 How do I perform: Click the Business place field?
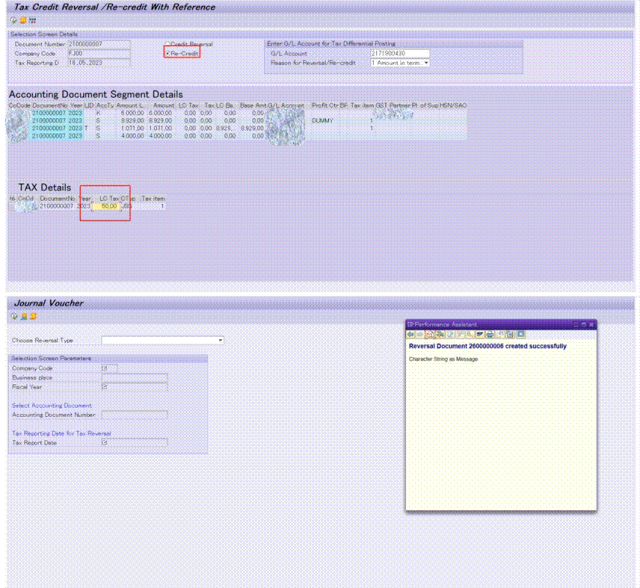tap(134, 377)
